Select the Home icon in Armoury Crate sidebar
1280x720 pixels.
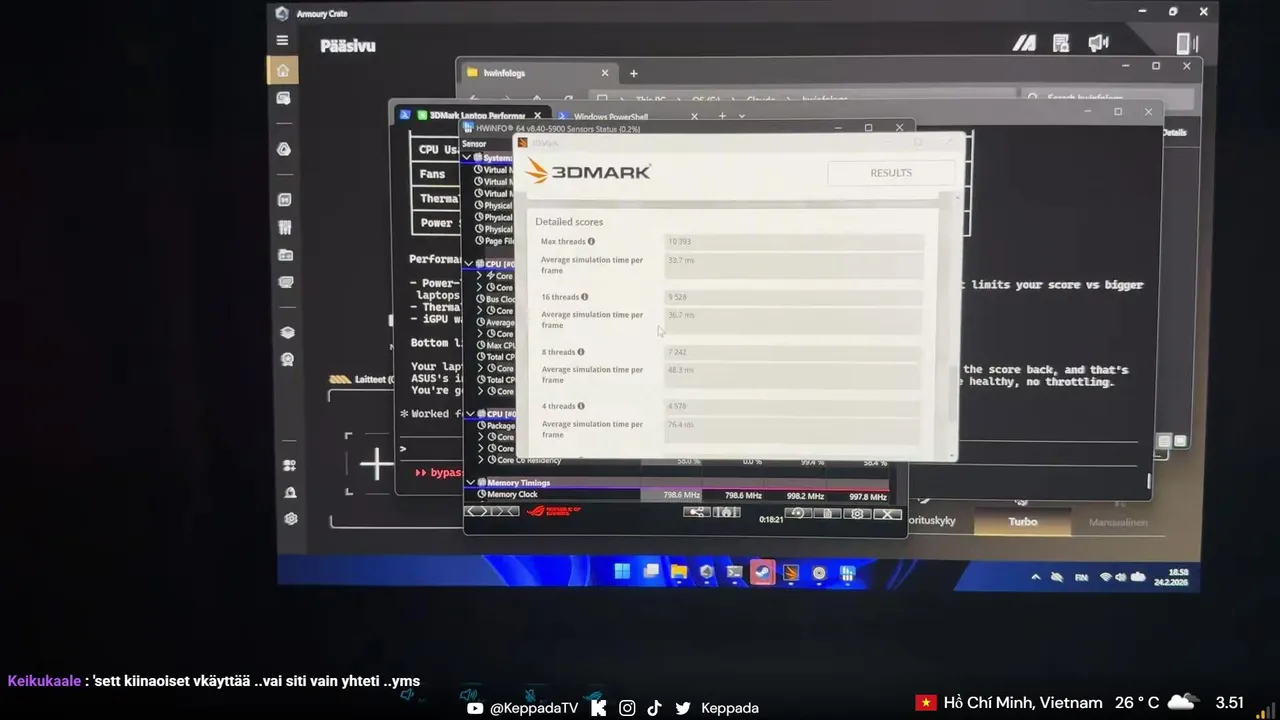pyautogui.click(x=283, y=70)
